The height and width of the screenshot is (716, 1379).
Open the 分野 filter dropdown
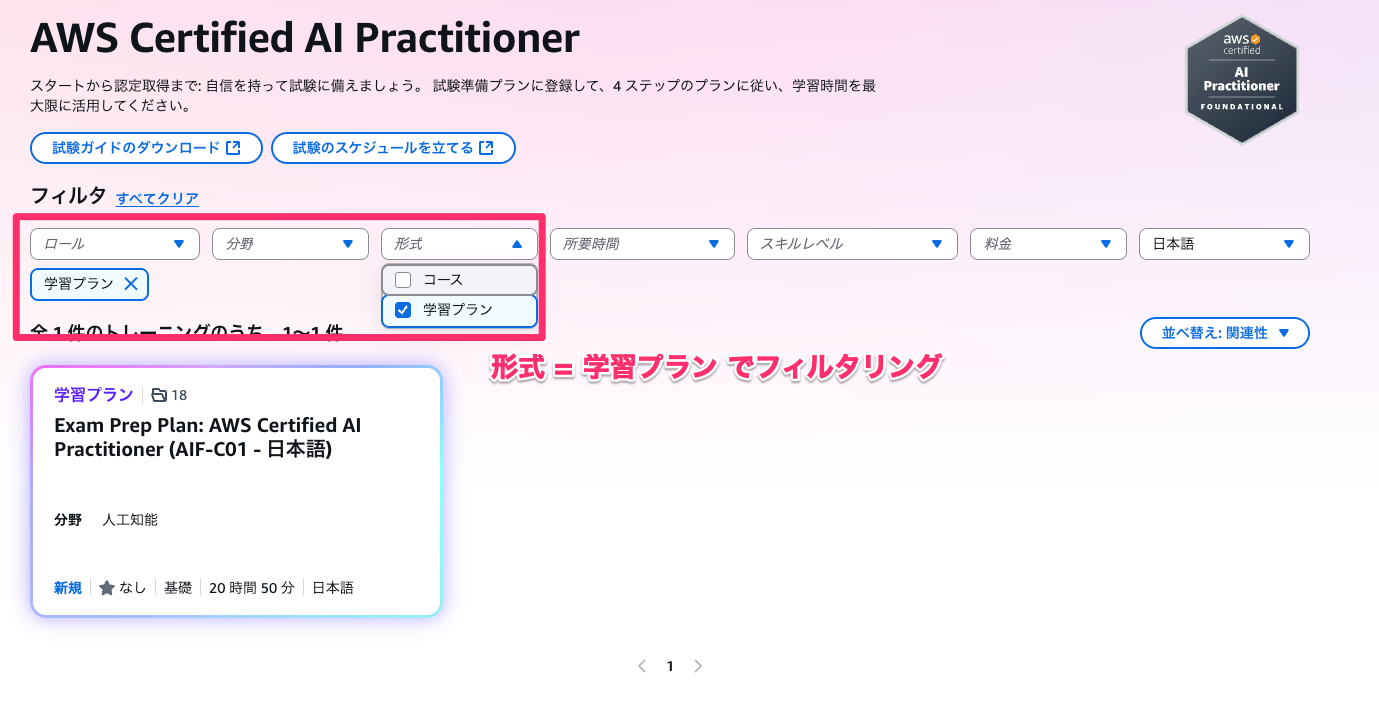pyautogui.click(x=290, y=244)
